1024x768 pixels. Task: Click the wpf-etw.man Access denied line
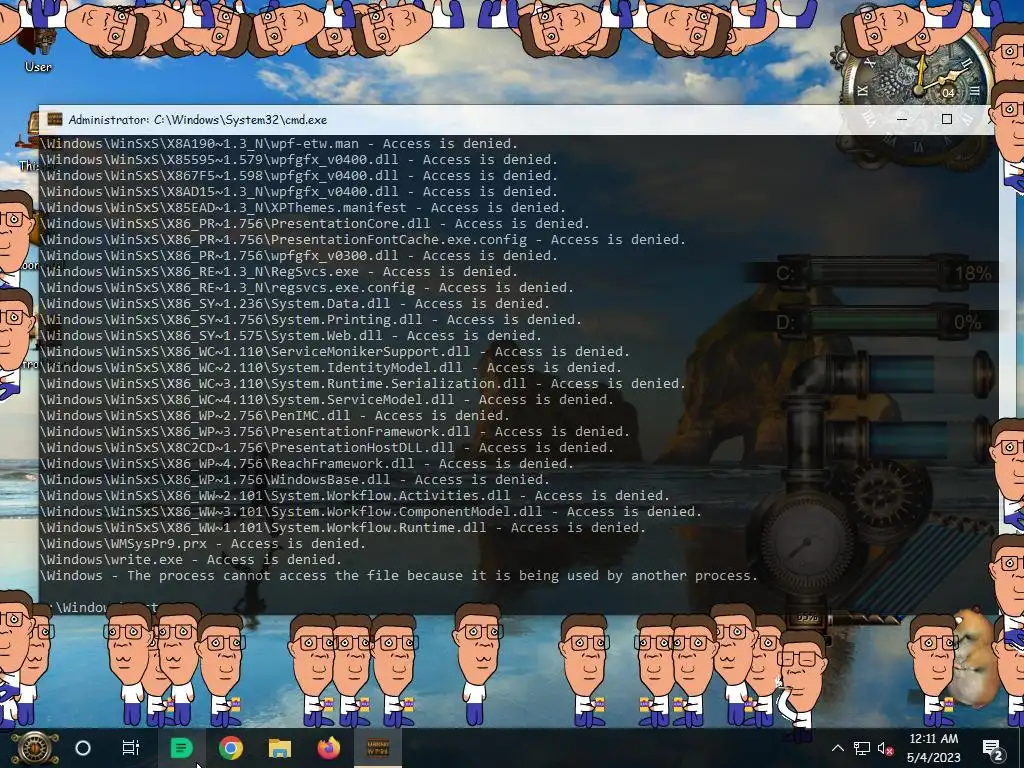(279, 144)
